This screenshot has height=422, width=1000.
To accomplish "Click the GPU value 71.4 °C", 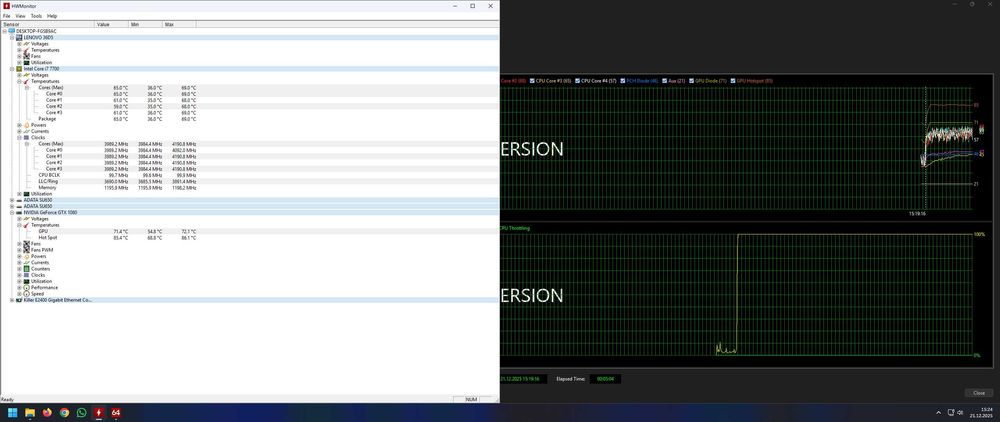I will [x=121, y=231].
